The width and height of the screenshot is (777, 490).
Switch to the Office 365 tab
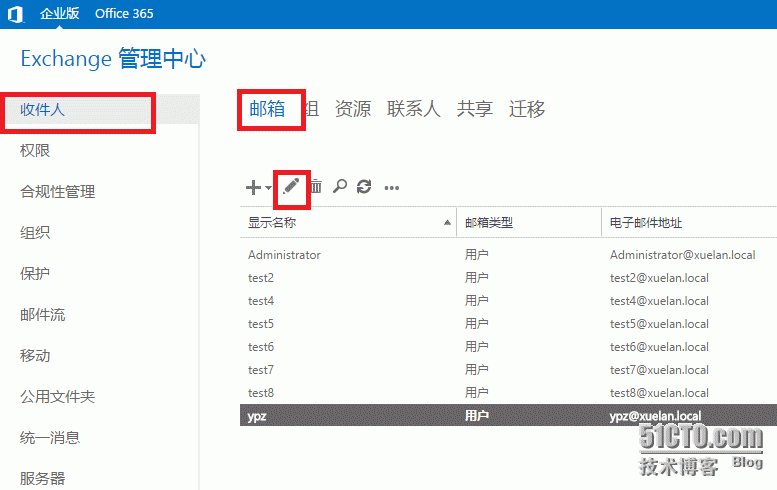click(124, 13)
